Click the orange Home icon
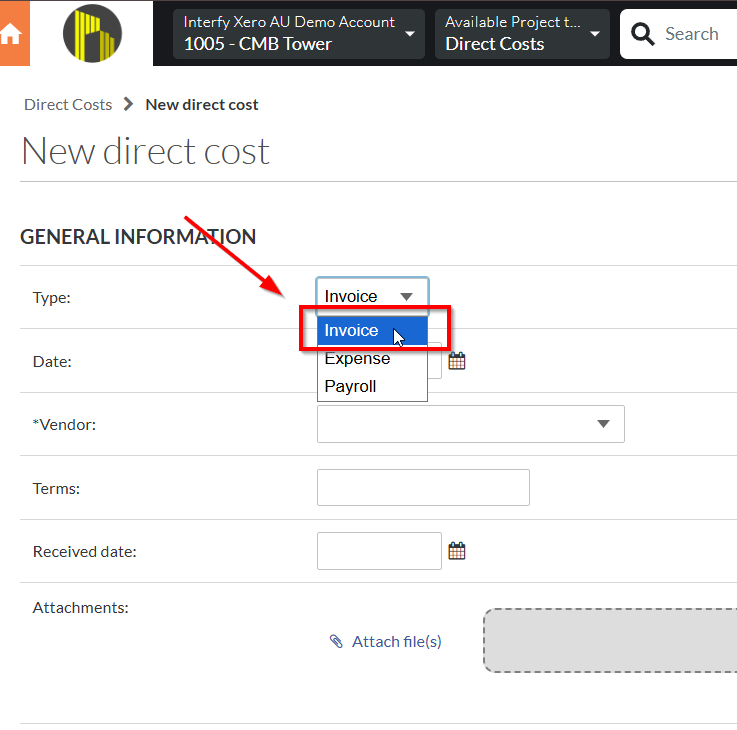Image resolution: width=737 pixels, height=730 pixels. (x=10, y=34)
